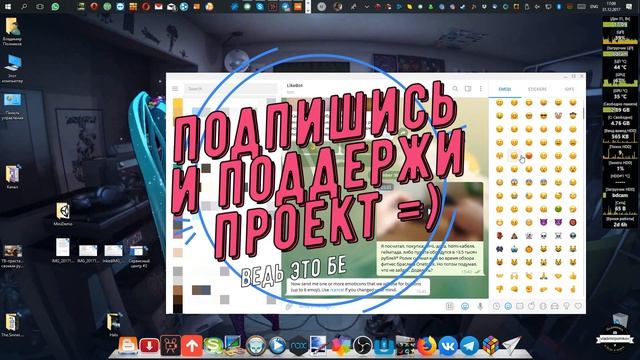
Task: Search within the LikeBot chat
Action: pyautogui.click(x=455, y=89)
